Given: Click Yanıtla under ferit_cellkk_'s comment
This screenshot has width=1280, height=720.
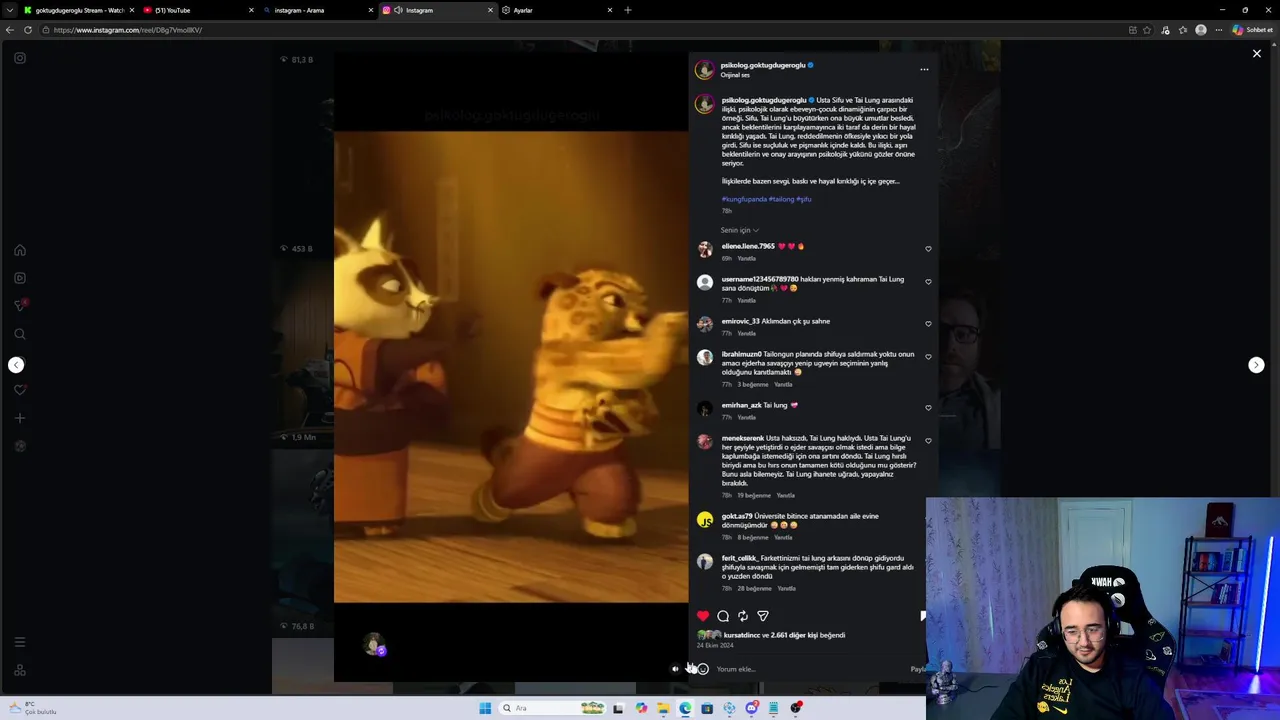Looking at the screenshot, I should 787,589.
